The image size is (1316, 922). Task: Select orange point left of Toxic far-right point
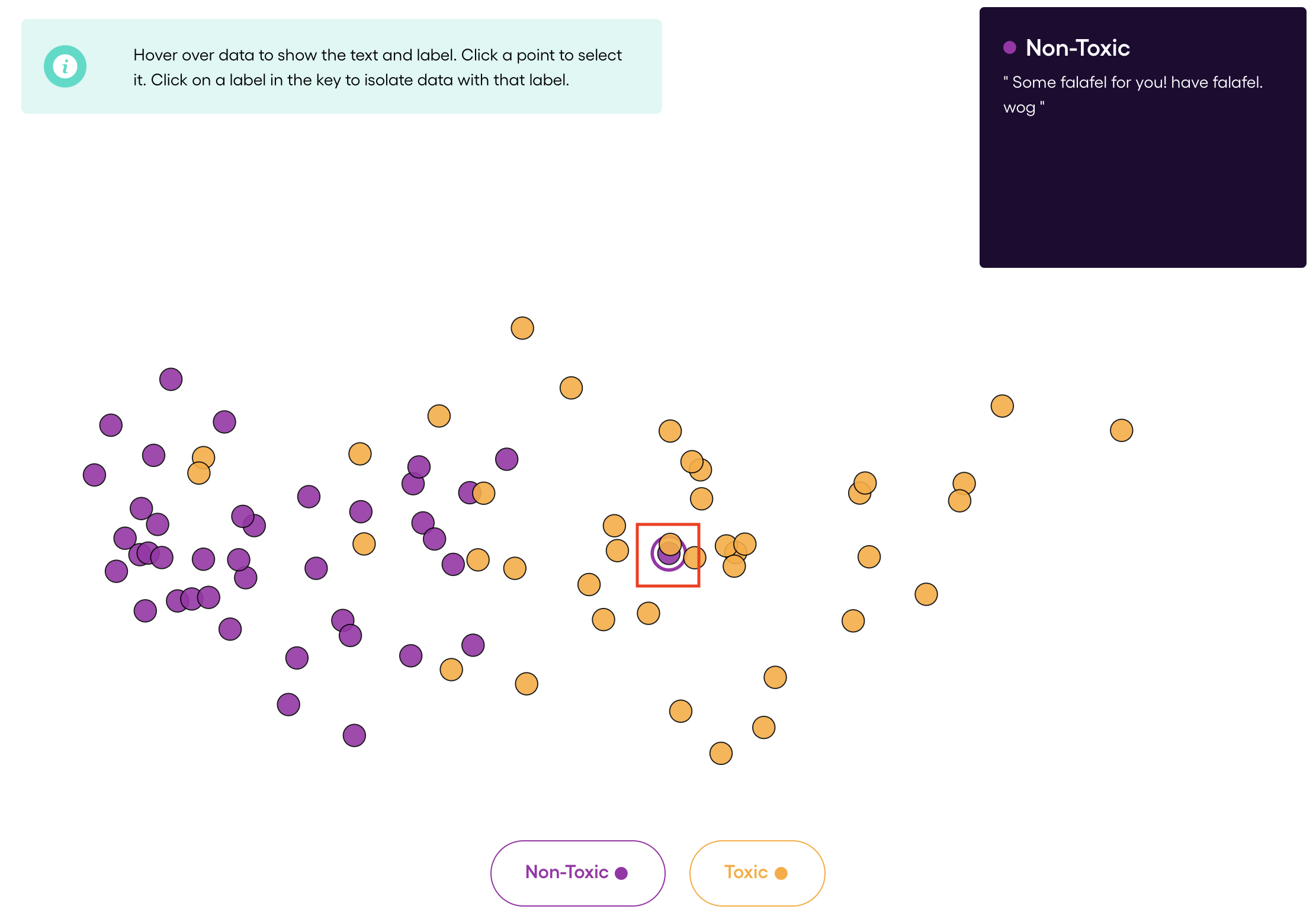pyautogui.click(x=1002, y=406)
